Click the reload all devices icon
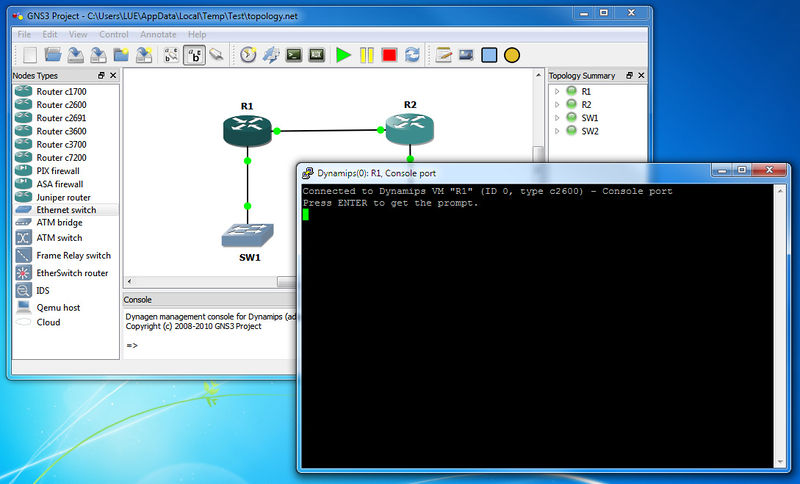Viewport: 800px width, 484px height. (x=412, y=55)
